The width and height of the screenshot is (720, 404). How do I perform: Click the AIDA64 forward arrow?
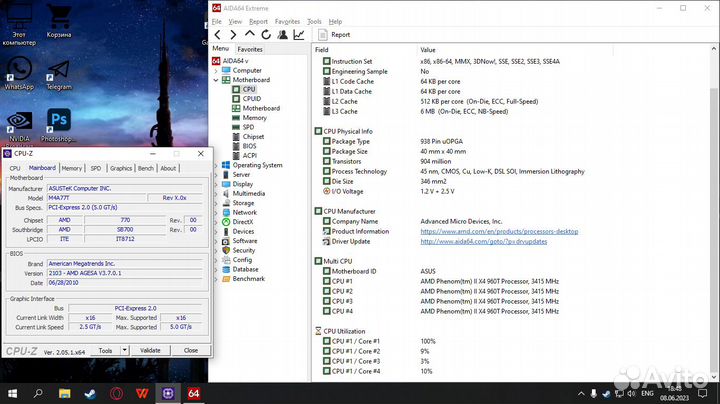[233, 34]
